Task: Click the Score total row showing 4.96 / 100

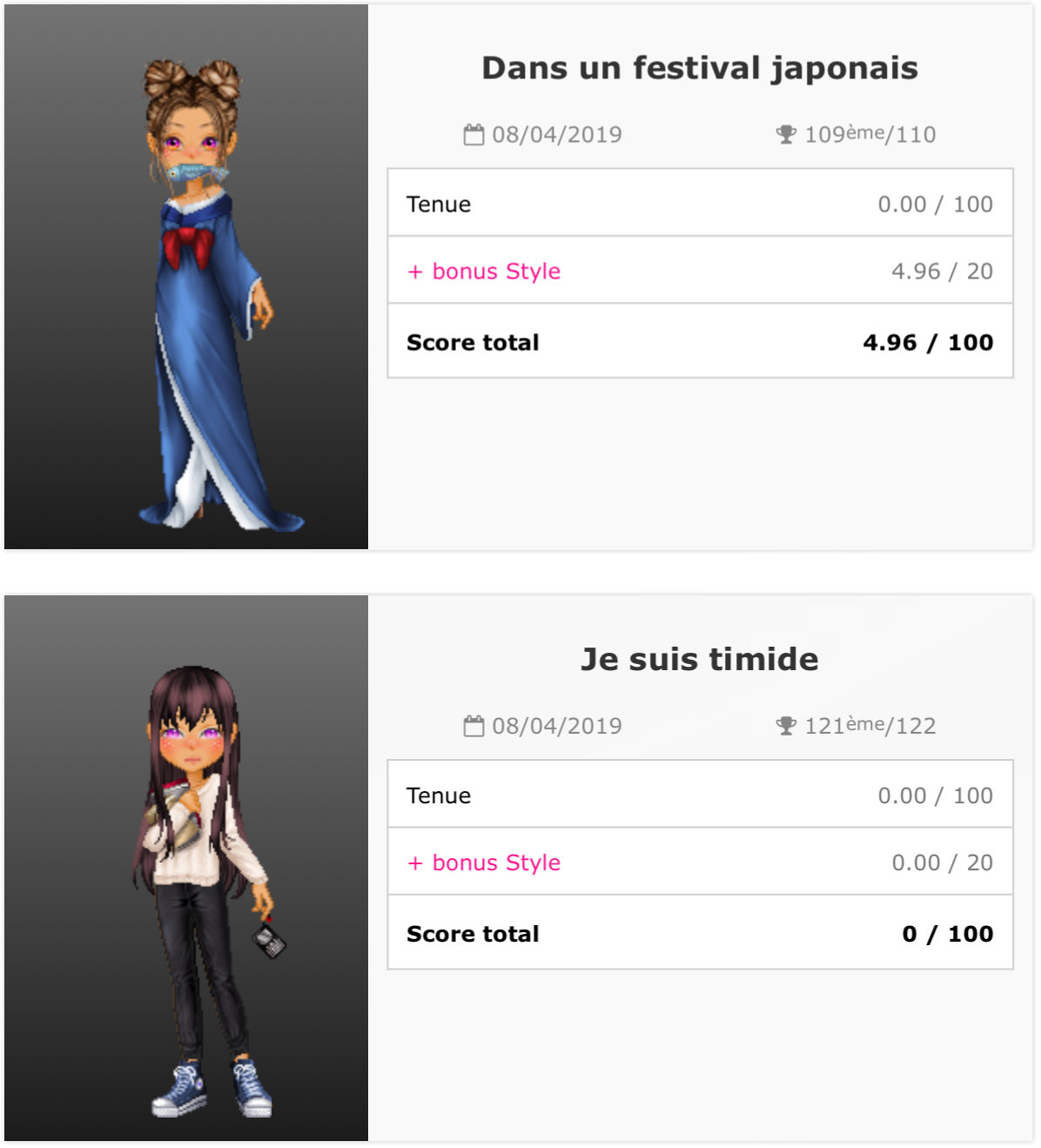Action: coord(700,342)
